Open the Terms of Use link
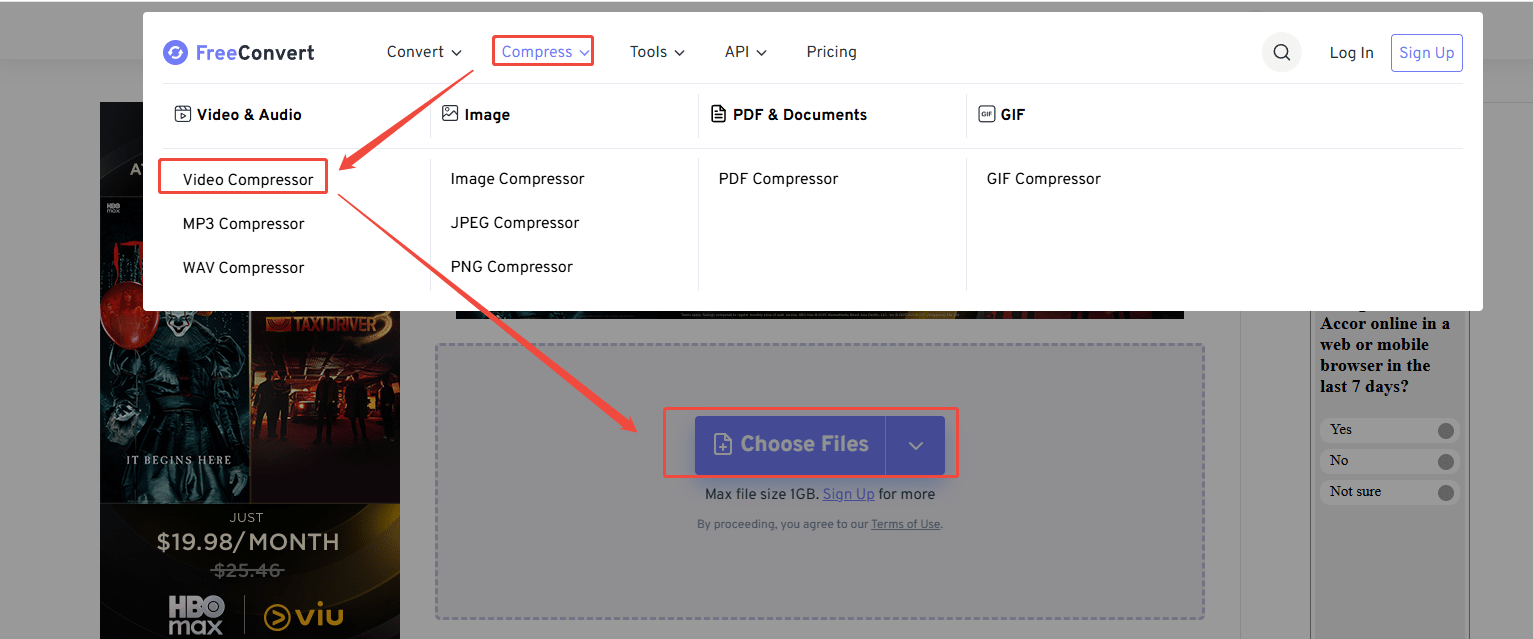Screen dimensions: 1533x639 (x=905, y=523)
